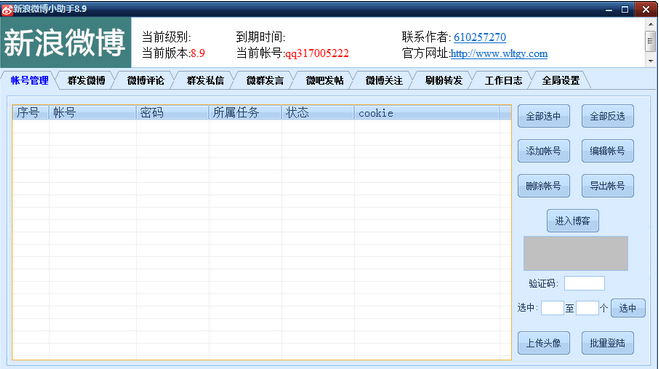Click the author contact link 610257270
This screenshot has width=659, height=369.
(x=480, y=37)
